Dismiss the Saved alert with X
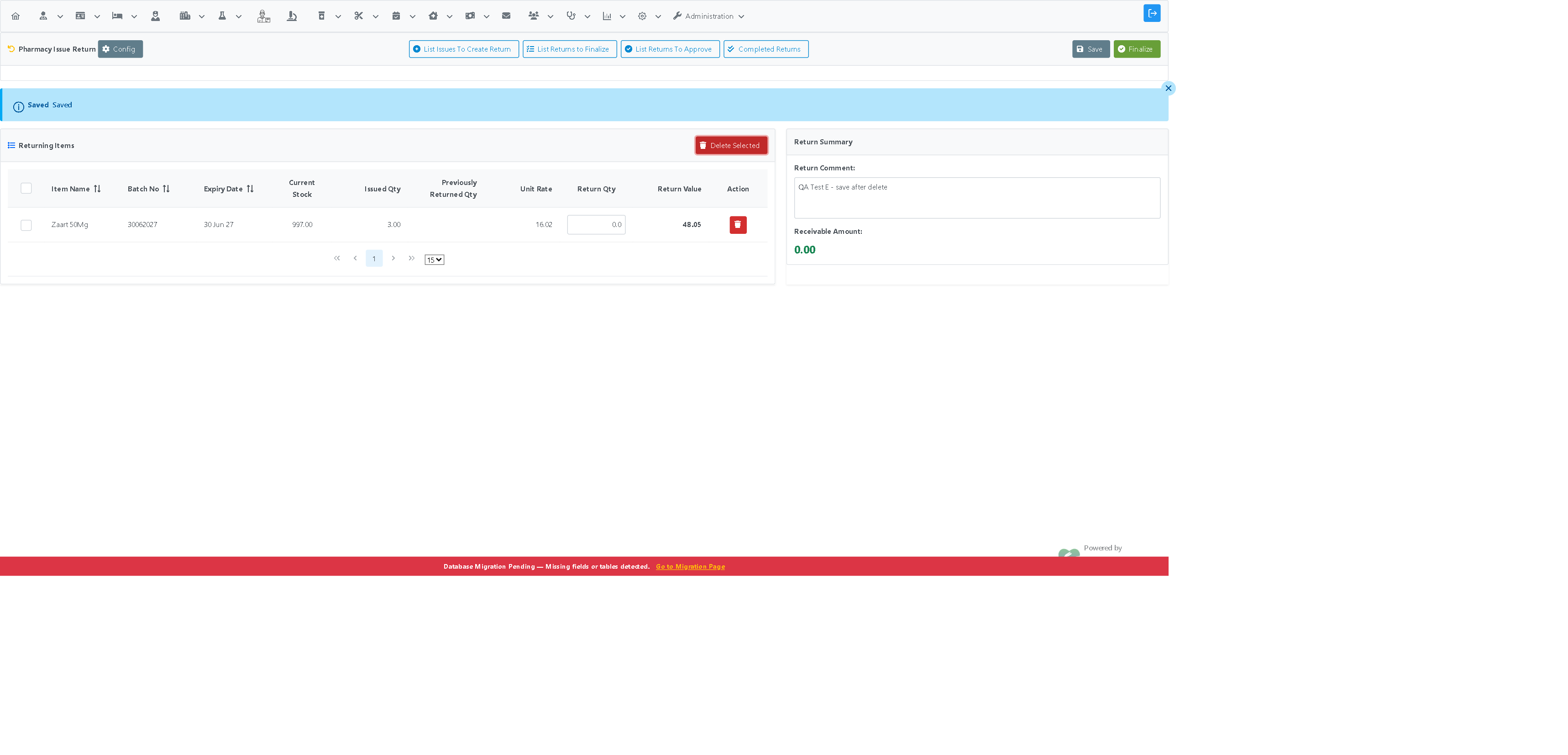Screen dimensions: 1568x755 click(1168, 88)
